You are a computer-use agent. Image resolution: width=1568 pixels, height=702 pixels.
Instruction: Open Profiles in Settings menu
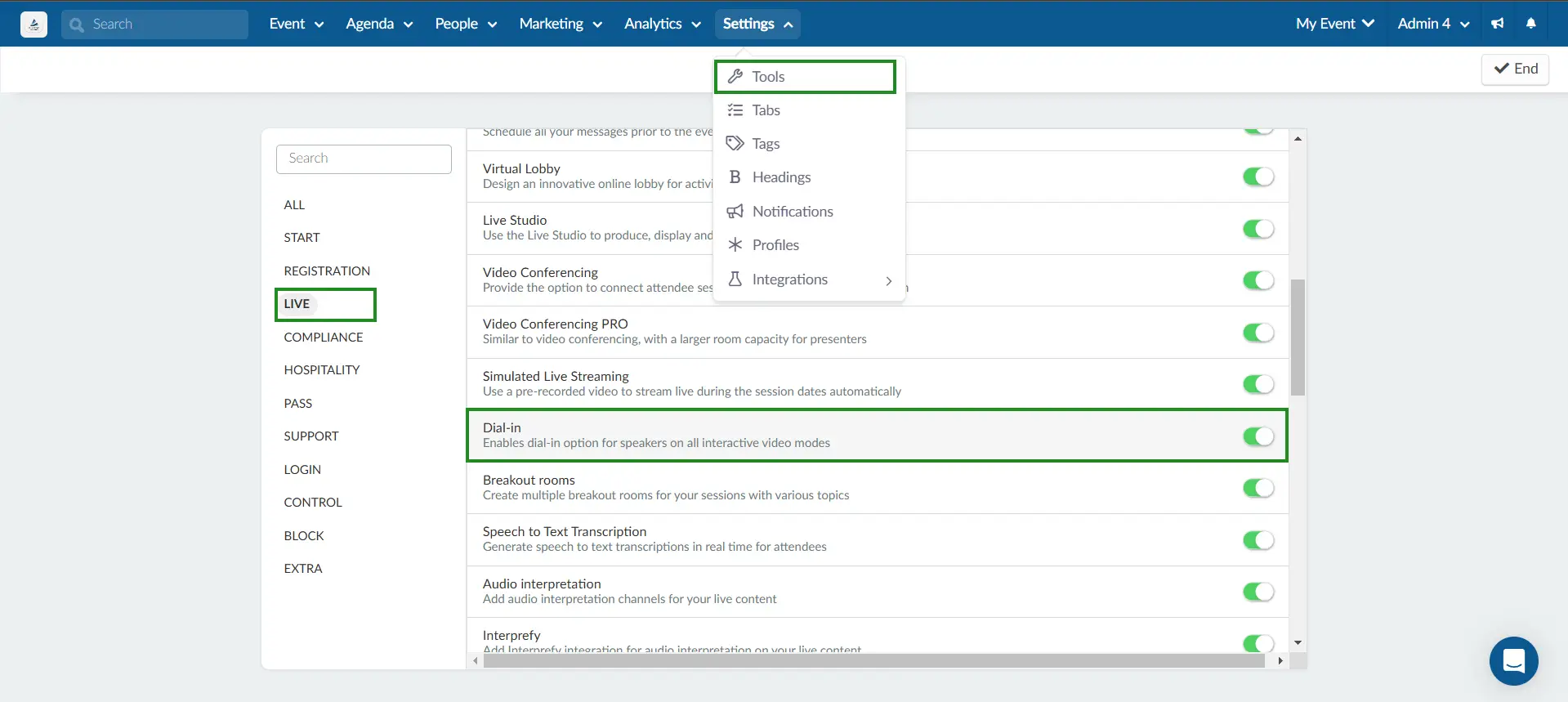point(809,244)
